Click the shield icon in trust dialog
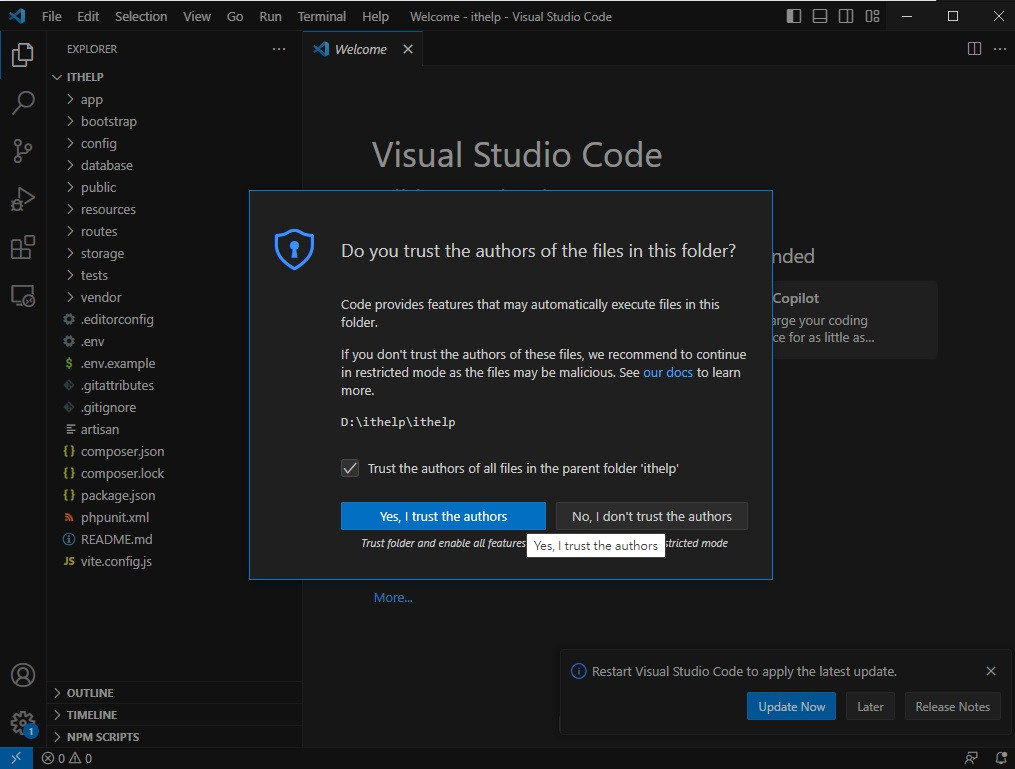This screenshot has height=769, width=1015. [x=294, y=249]
